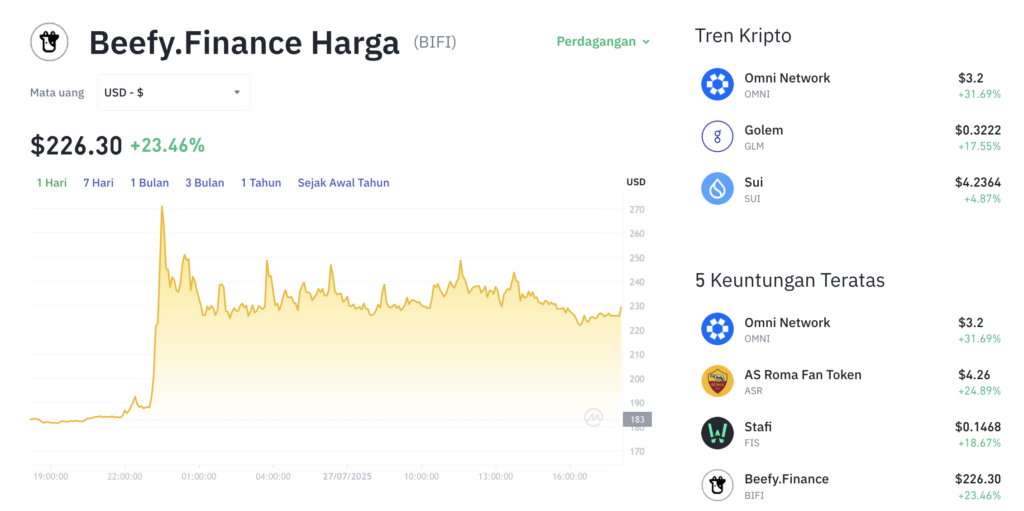Switch to the 1 Bulan chart range
This screenshot has width=1024, height=511.
(x=150, y=183)
